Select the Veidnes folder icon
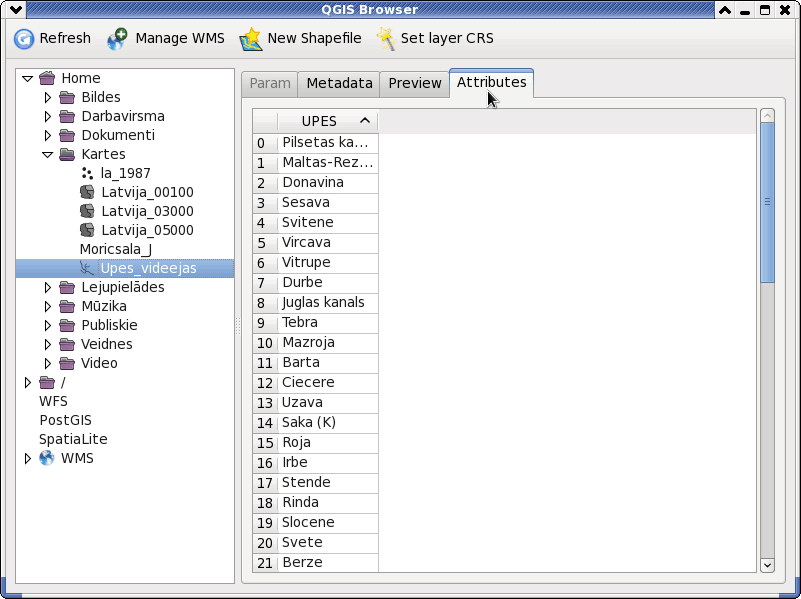 click(67, 344)
